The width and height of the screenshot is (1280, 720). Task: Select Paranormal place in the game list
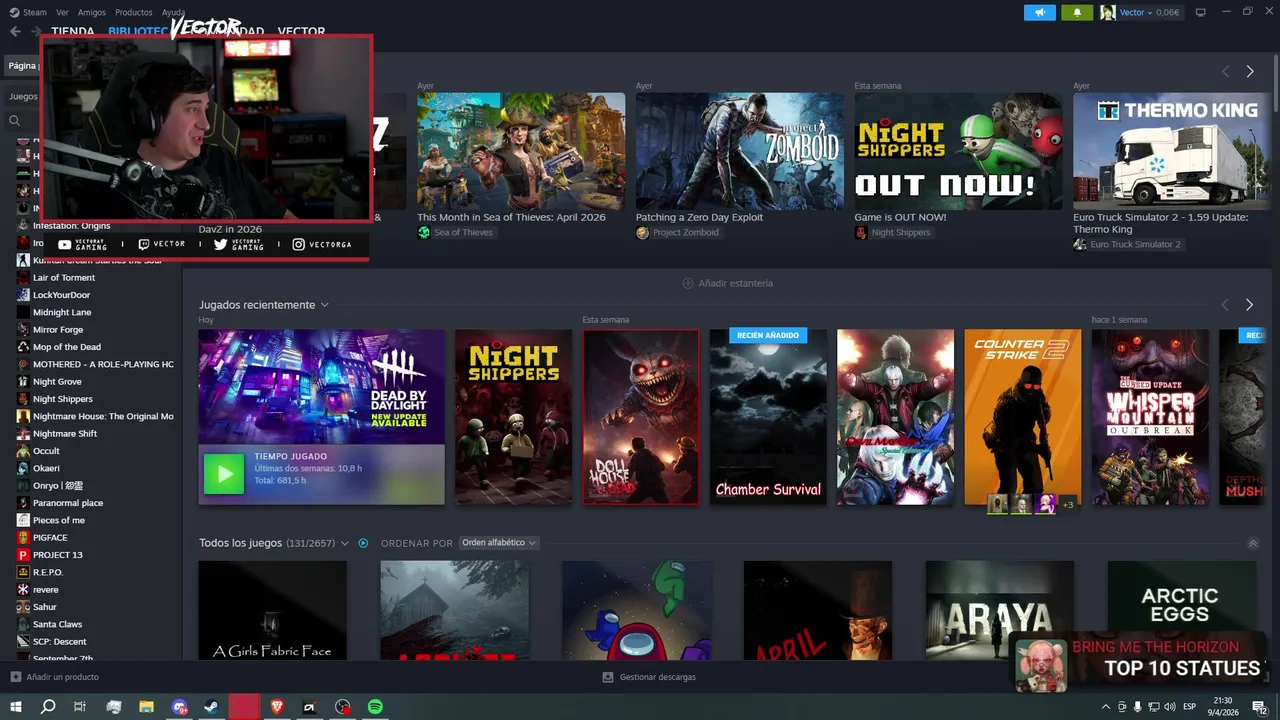(68, 503)
